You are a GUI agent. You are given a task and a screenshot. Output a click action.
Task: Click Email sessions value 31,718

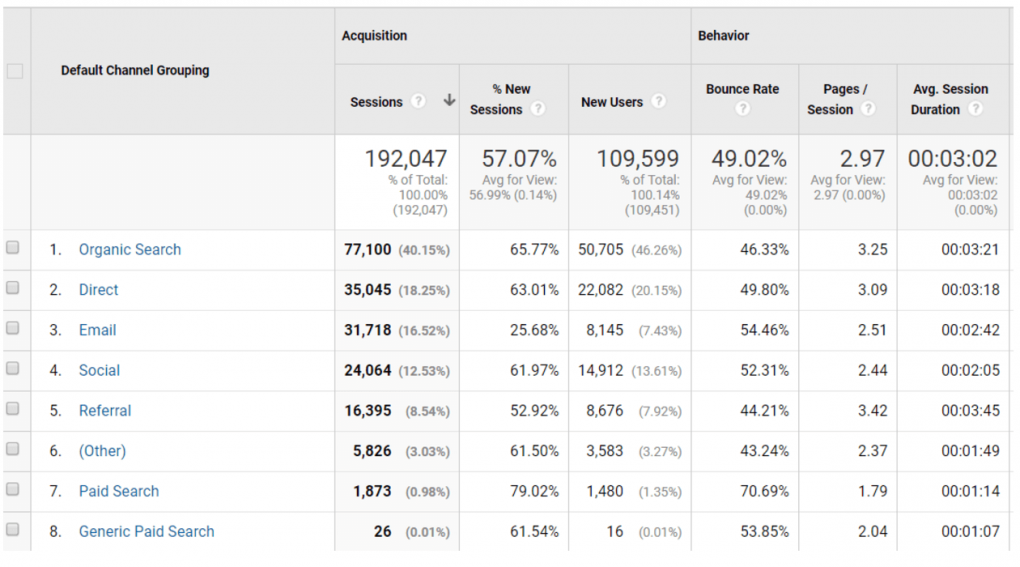tap(368, 330)
